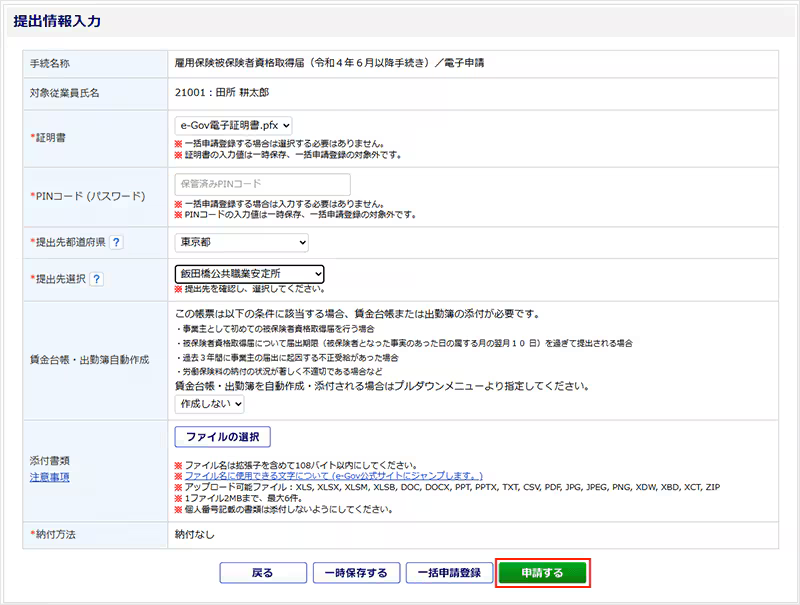The width and height of the screenshot is (800, 605).
Task: Open help icon beside 提出先都道府県
Action: click(116, 242)
